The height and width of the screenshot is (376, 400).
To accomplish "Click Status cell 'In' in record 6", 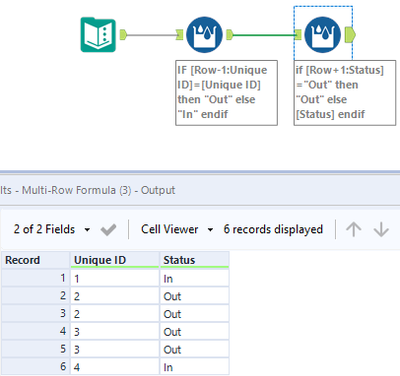I will tap(194, 367).
